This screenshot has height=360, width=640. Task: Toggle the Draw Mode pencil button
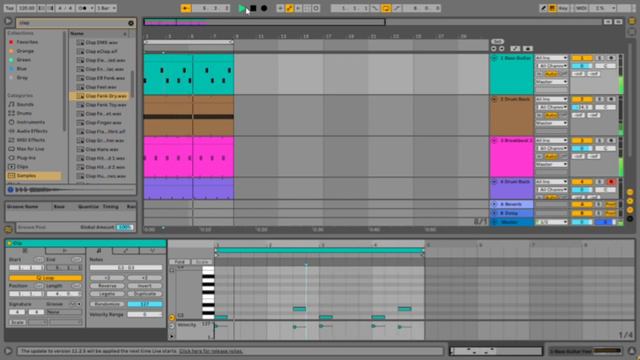tap(543, 8)
